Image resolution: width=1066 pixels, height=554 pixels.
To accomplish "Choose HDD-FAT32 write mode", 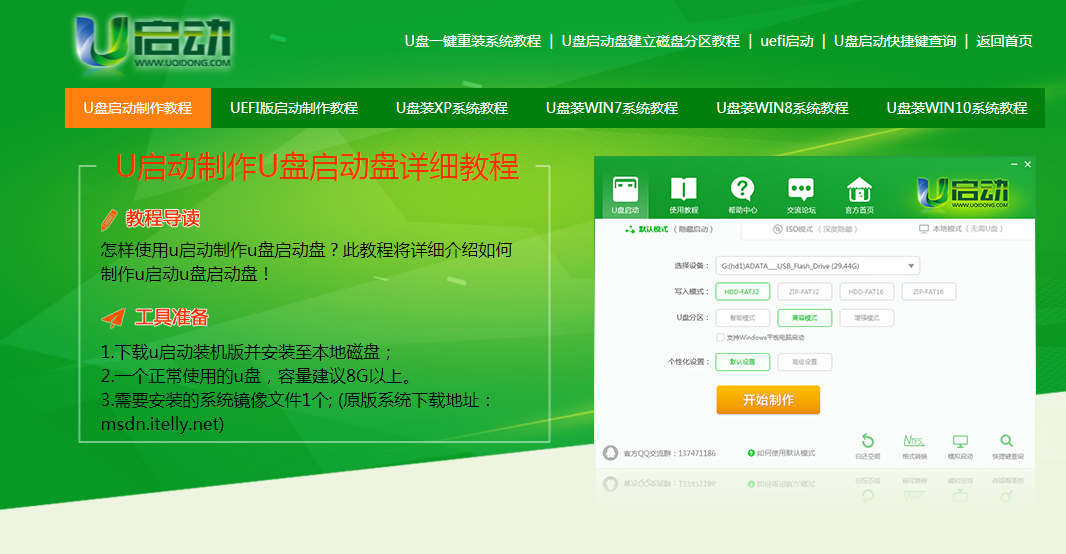I will (742, 292).
